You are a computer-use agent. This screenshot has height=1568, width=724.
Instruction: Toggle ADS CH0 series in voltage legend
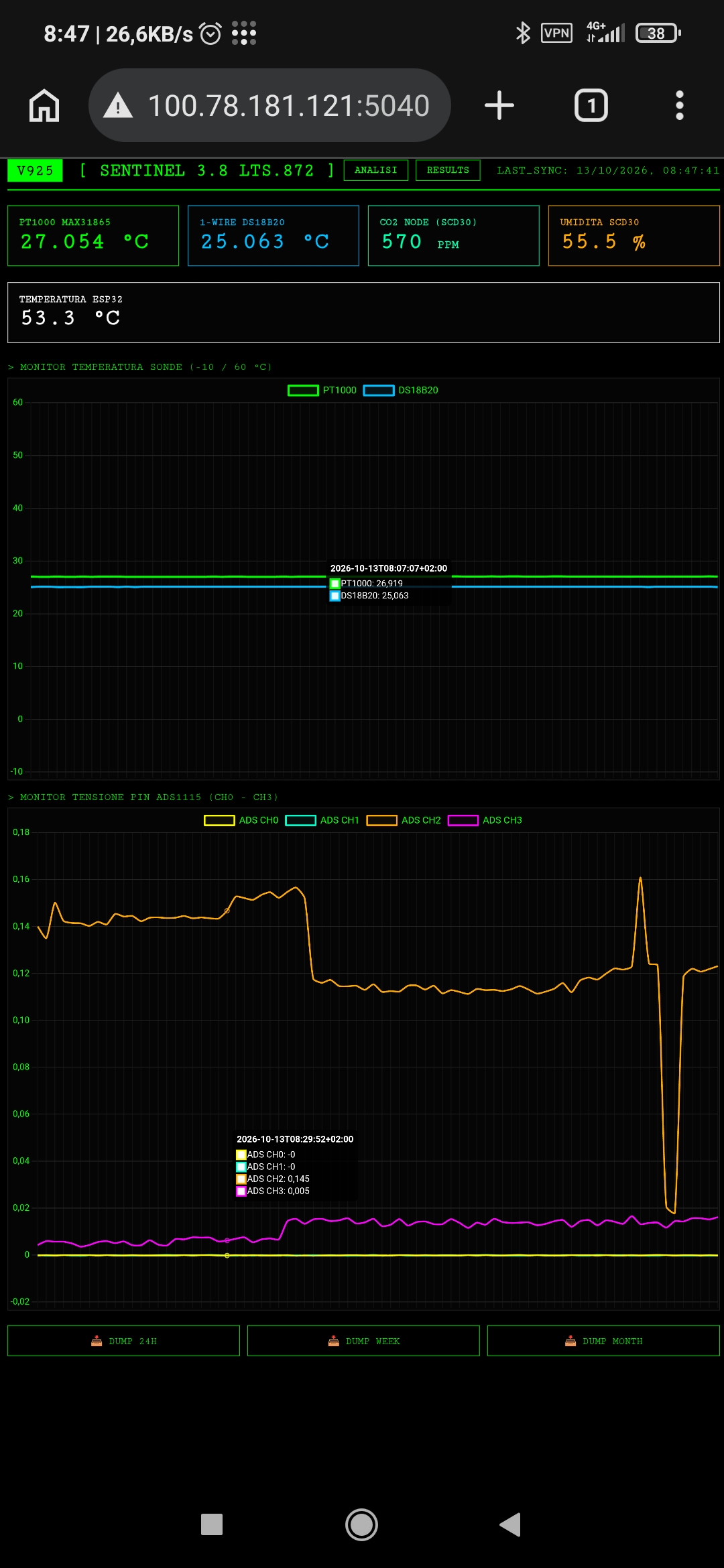coord(241,820)
